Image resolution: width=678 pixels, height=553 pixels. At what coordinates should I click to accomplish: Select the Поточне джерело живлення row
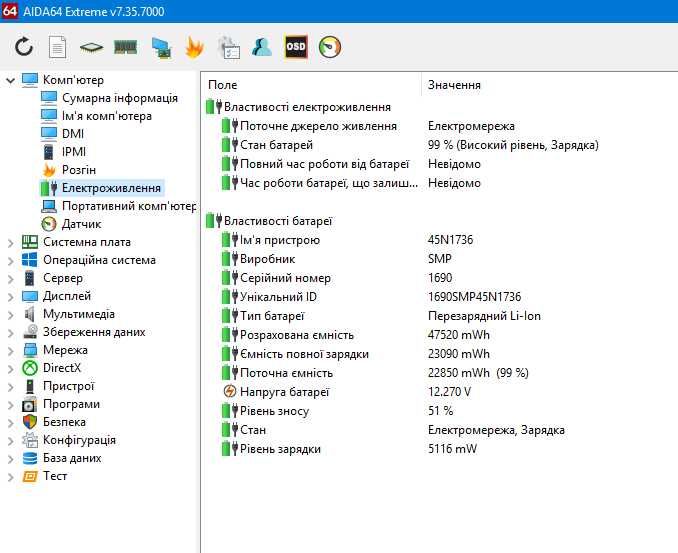click(310, 126)
